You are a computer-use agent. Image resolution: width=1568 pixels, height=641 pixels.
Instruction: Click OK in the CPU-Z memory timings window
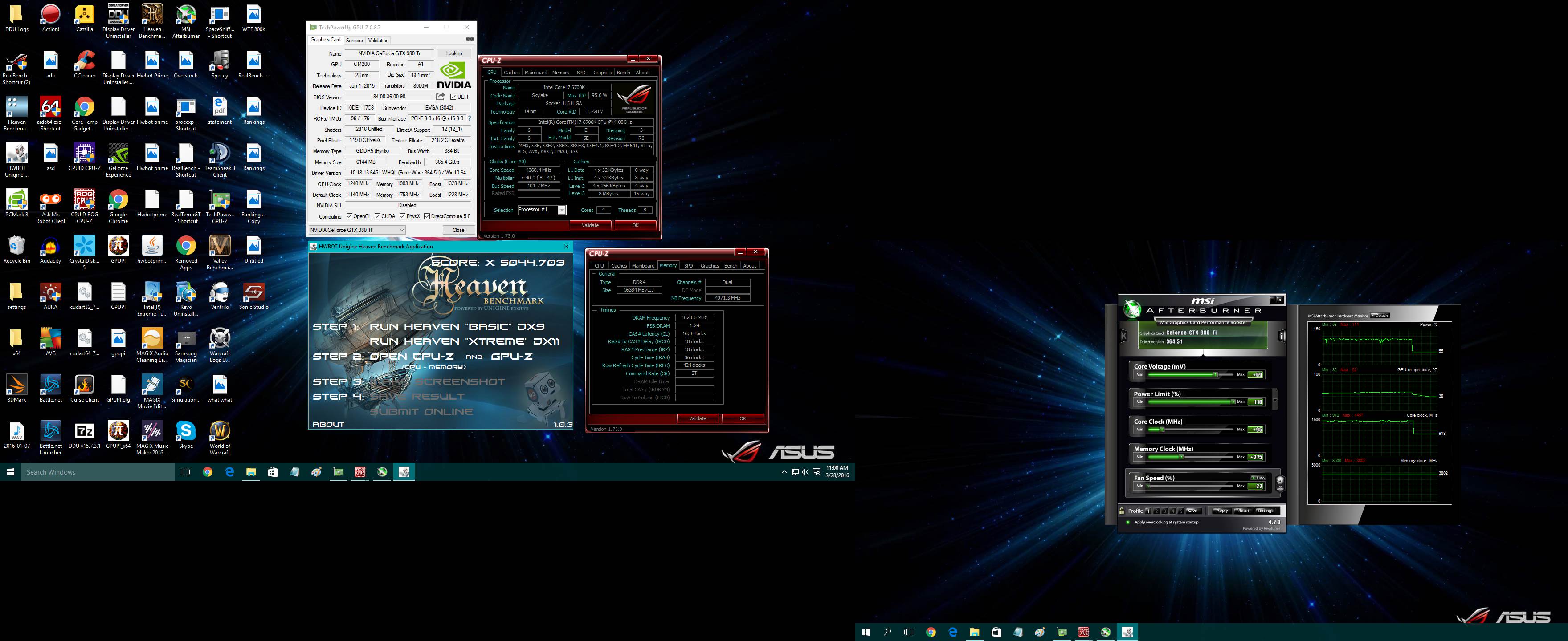coord(742,418)
